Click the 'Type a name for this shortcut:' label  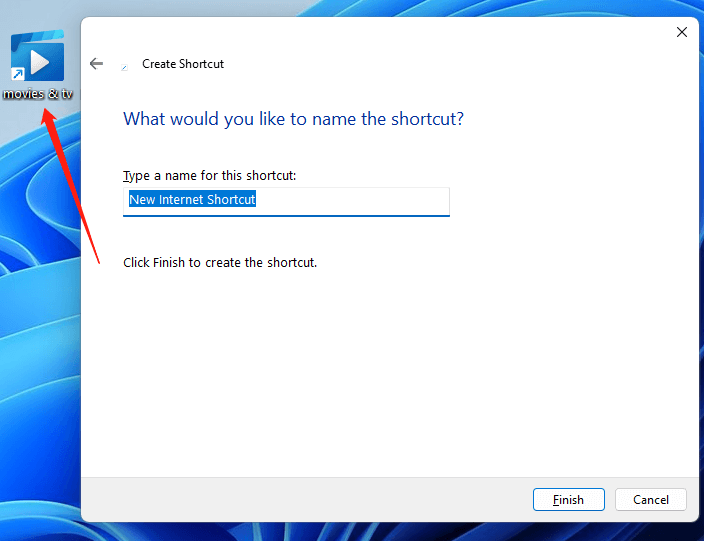click(210, 176)
